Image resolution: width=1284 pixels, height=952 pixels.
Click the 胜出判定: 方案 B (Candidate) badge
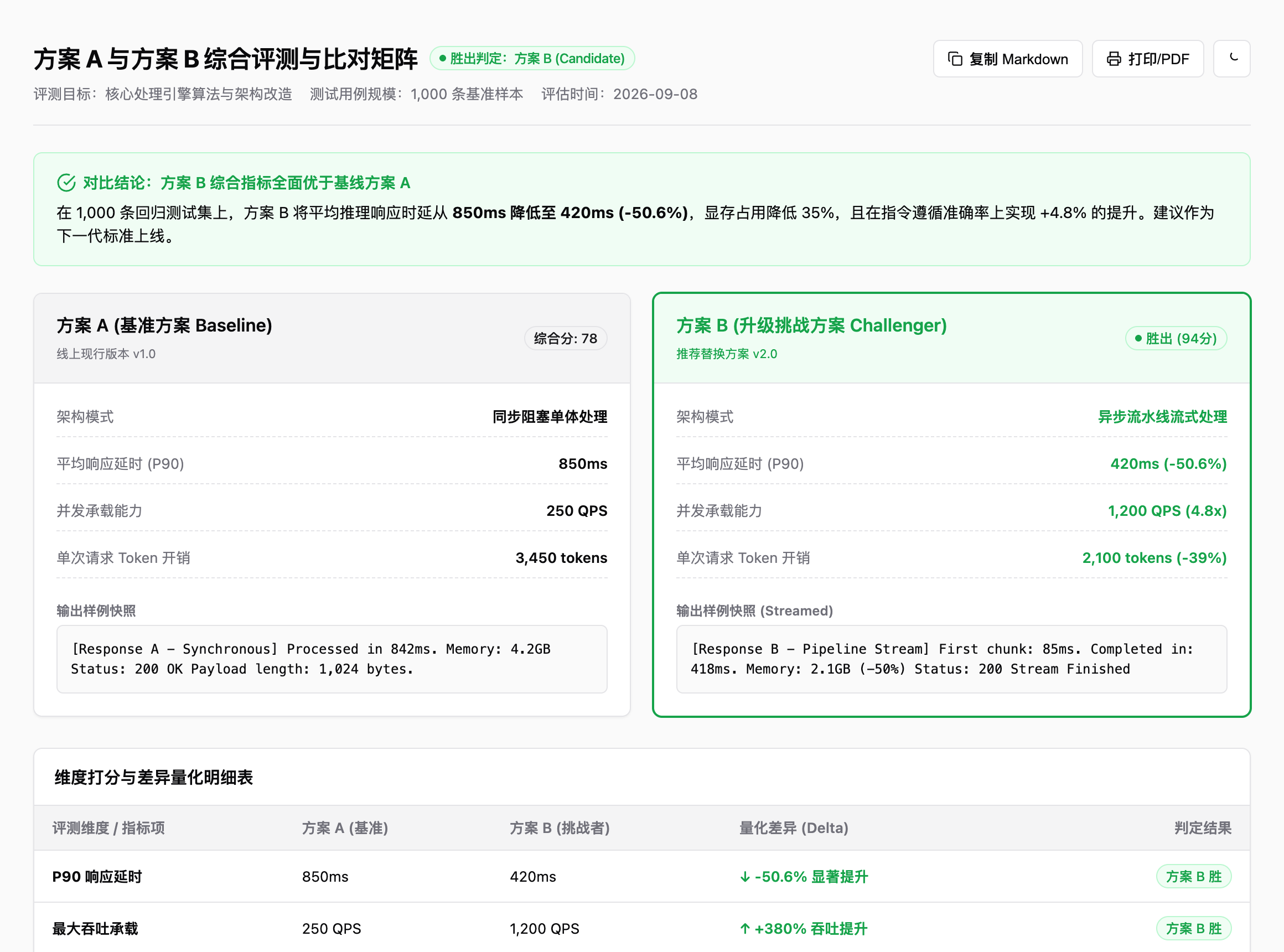532,58
